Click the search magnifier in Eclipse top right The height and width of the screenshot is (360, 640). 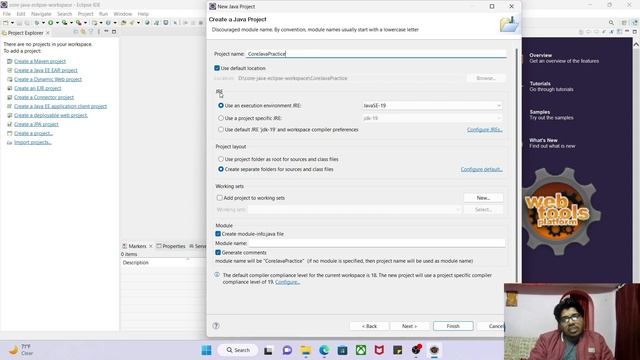(x=611, y=23)
